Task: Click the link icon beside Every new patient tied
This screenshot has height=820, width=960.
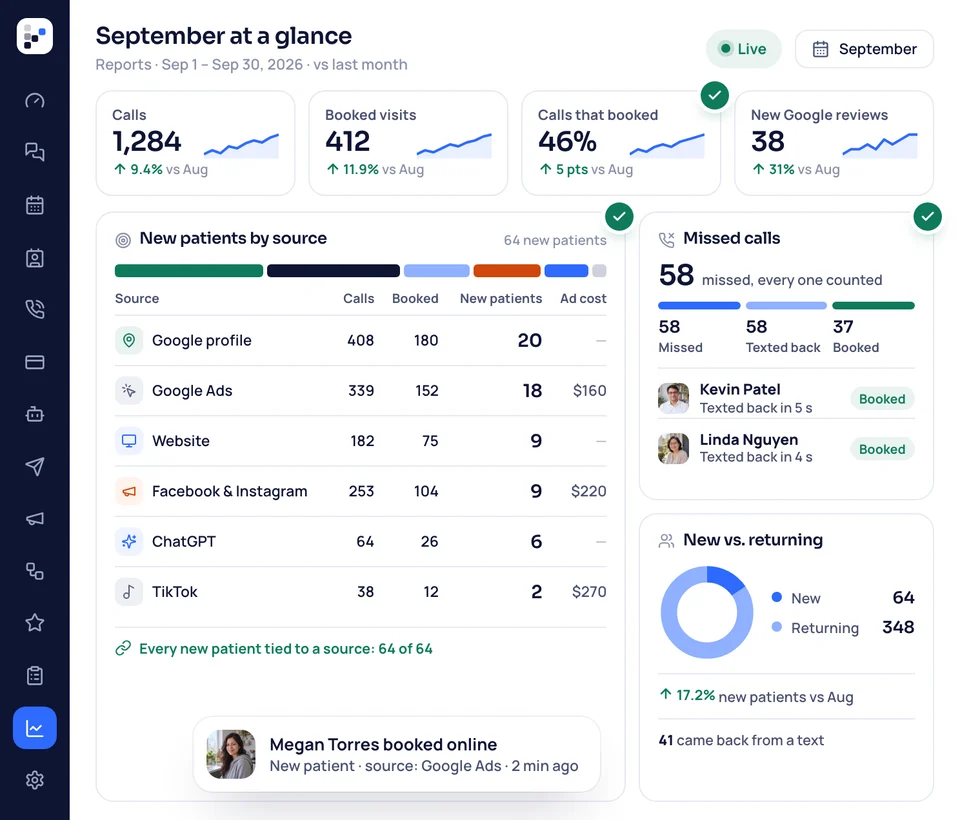Action: point(123,649)
